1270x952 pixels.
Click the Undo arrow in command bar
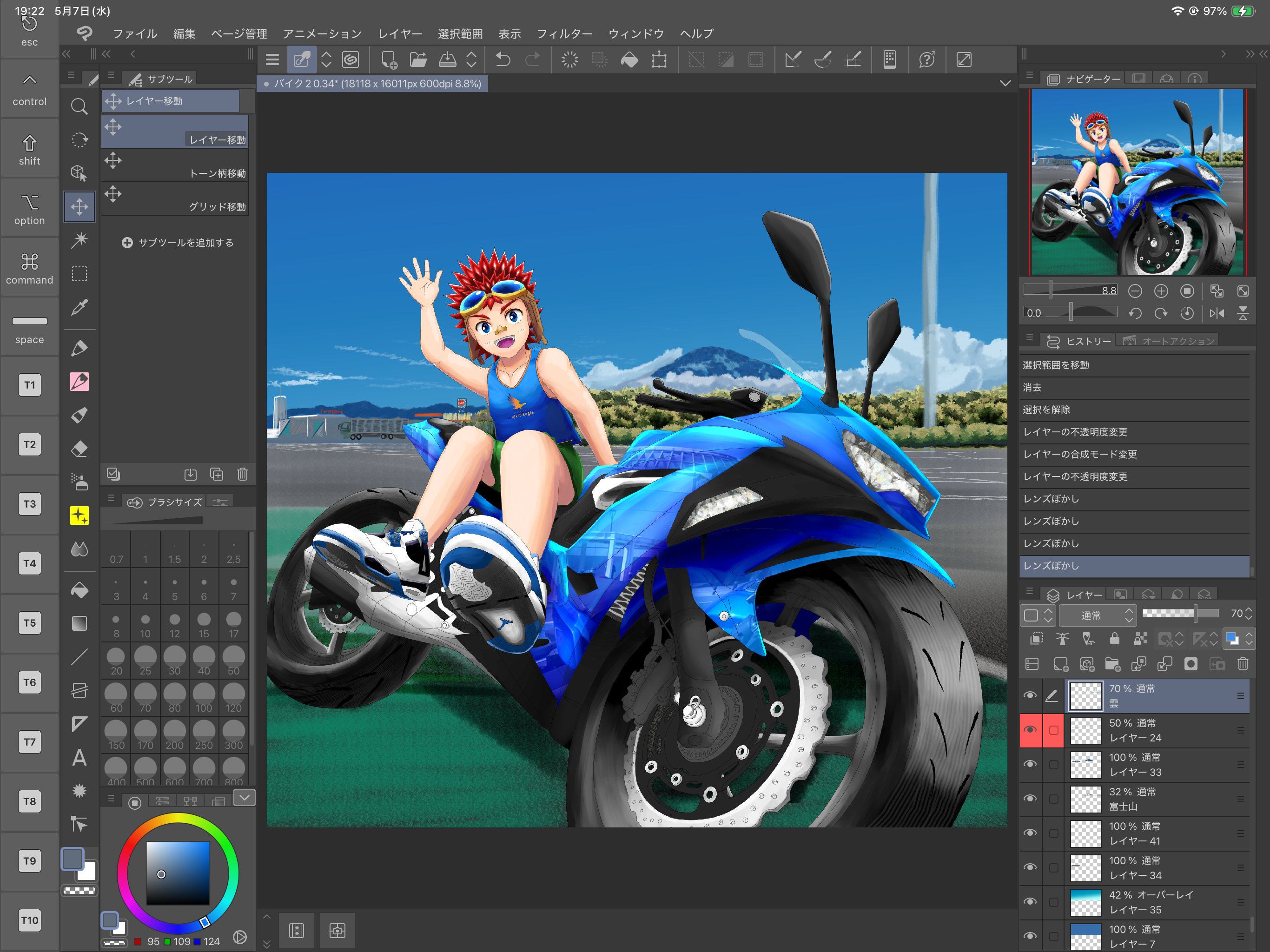[x=503, y=59]
